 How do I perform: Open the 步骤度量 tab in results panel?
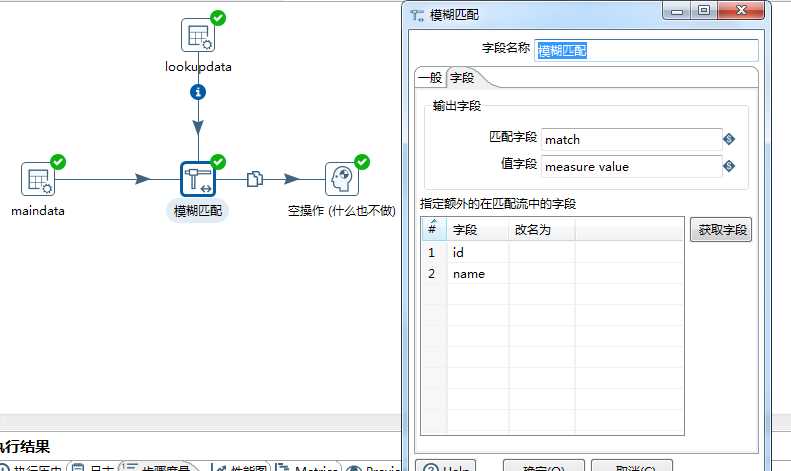click(158, 467)
